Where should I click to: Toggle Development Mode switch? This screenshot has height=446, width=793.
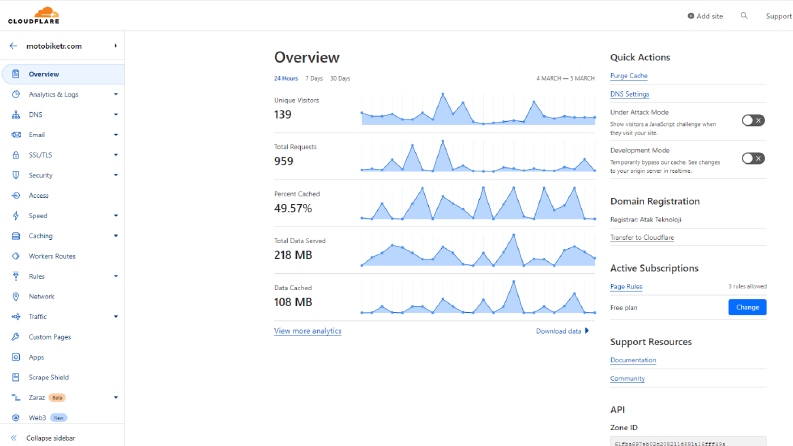point(753,158)
